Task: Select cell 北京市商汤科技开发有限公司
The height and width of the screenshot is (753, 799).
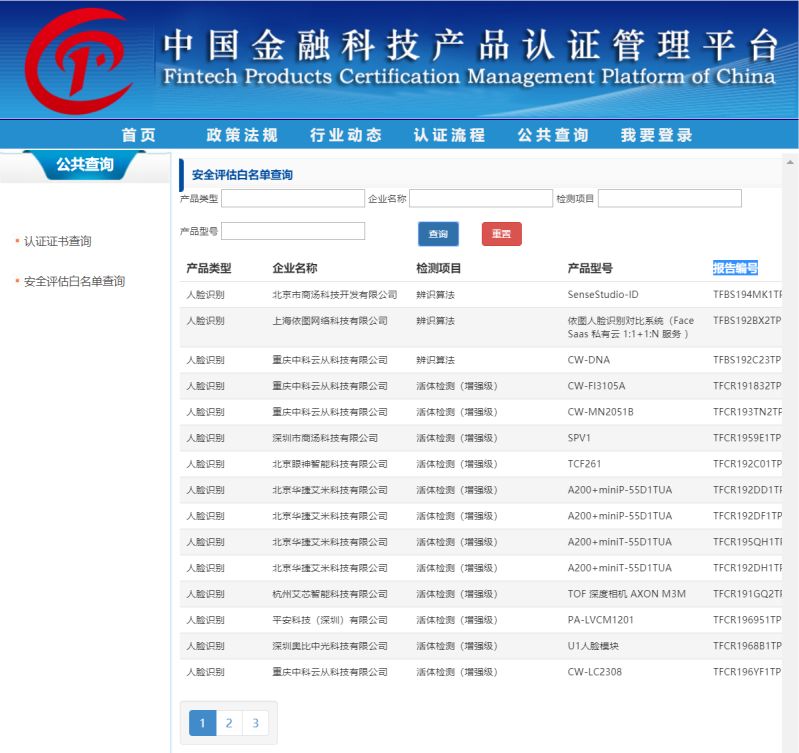Action: 335,294
